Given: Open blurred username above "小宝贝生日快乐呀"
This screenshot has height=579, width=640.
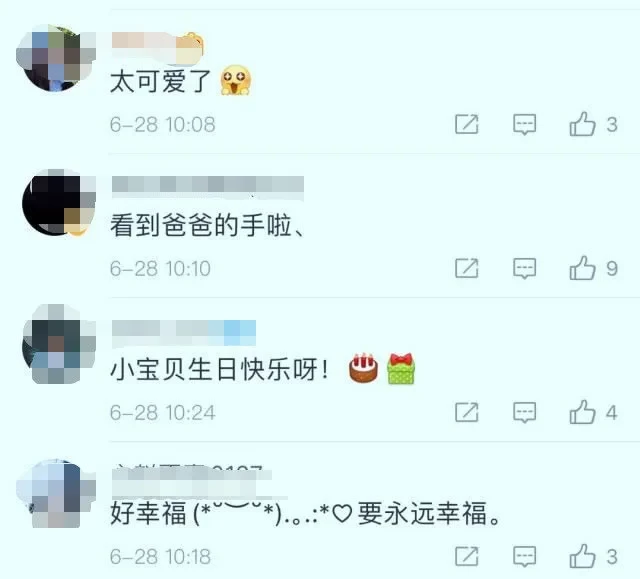Looking at the screenshot, I should 184,333.
